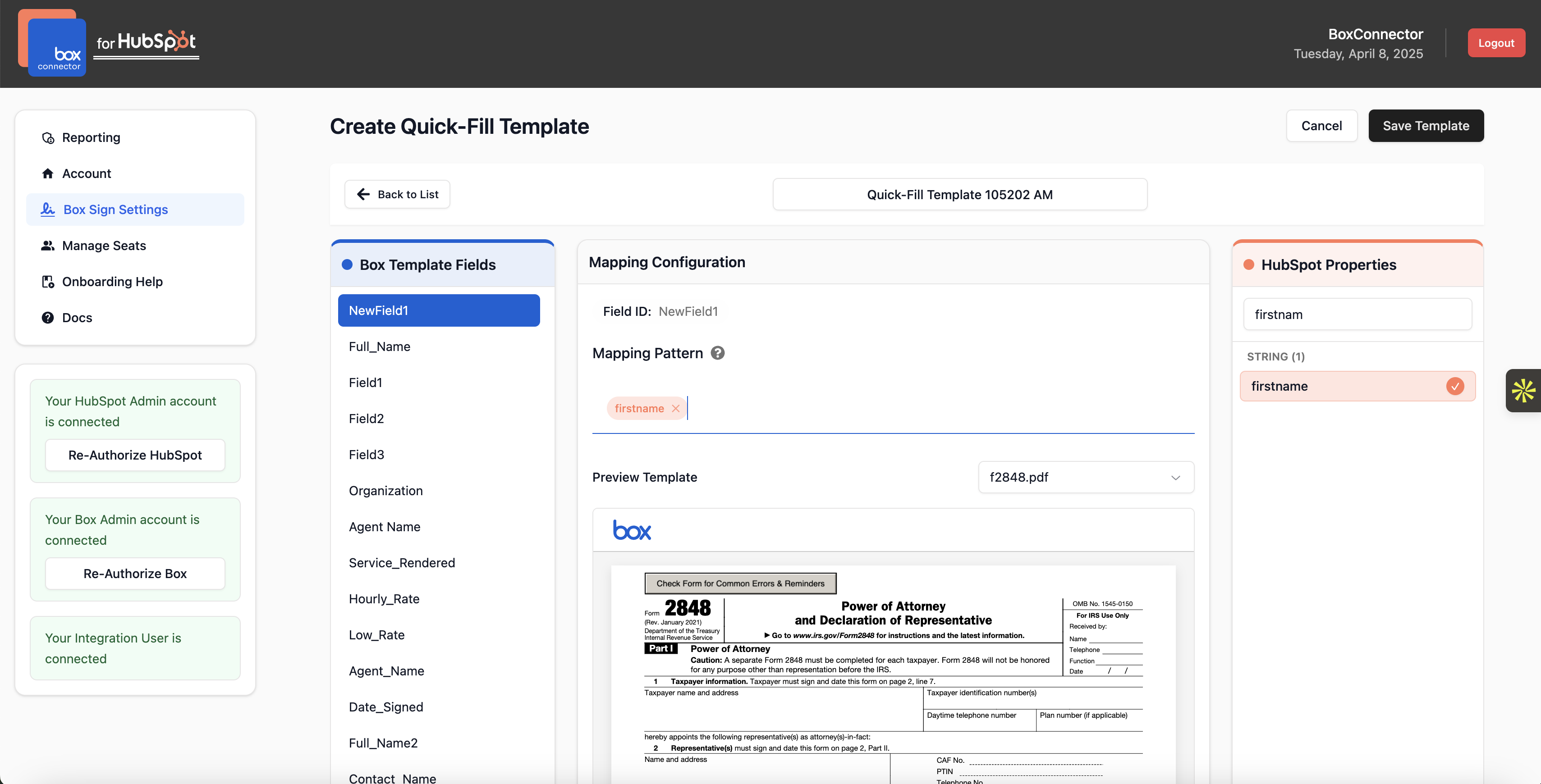Select the NewField1 template field

pyautogui.click(x=439, y=310)
